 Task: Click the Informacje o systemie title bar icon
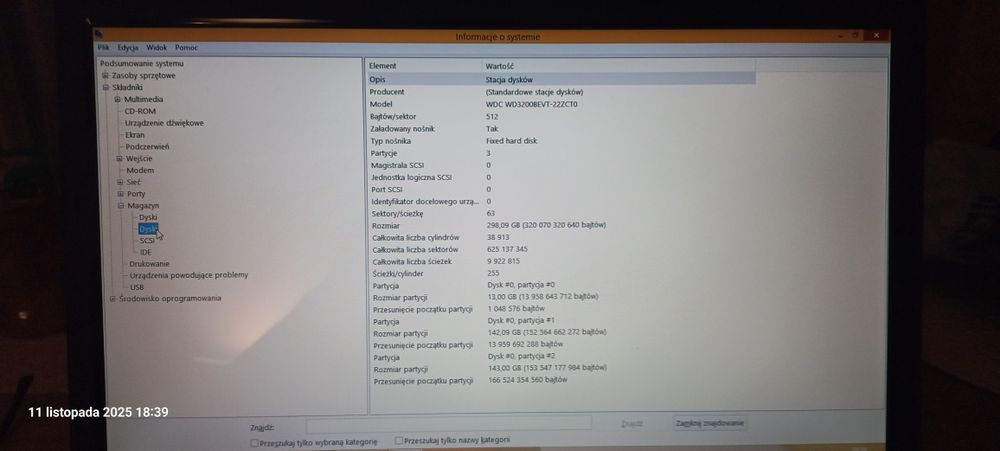pyautogui.click(x=98, y=34)
